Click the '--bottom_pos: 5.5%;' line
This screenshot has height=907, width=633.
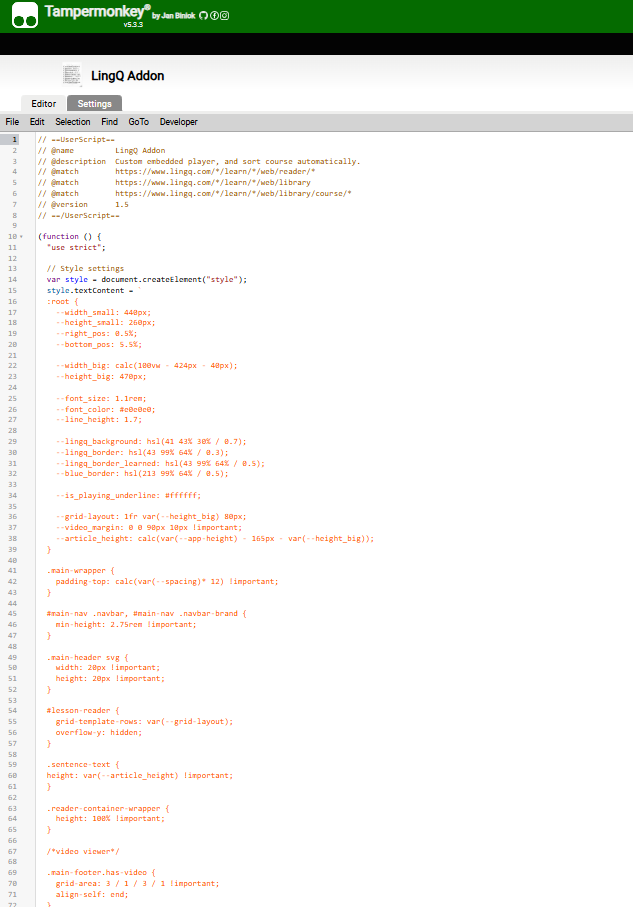pos(99,344)
